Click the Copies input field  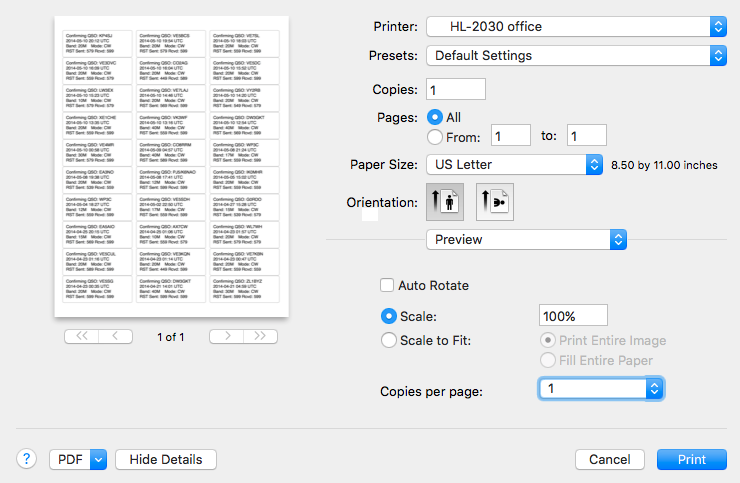coord(456,89)
